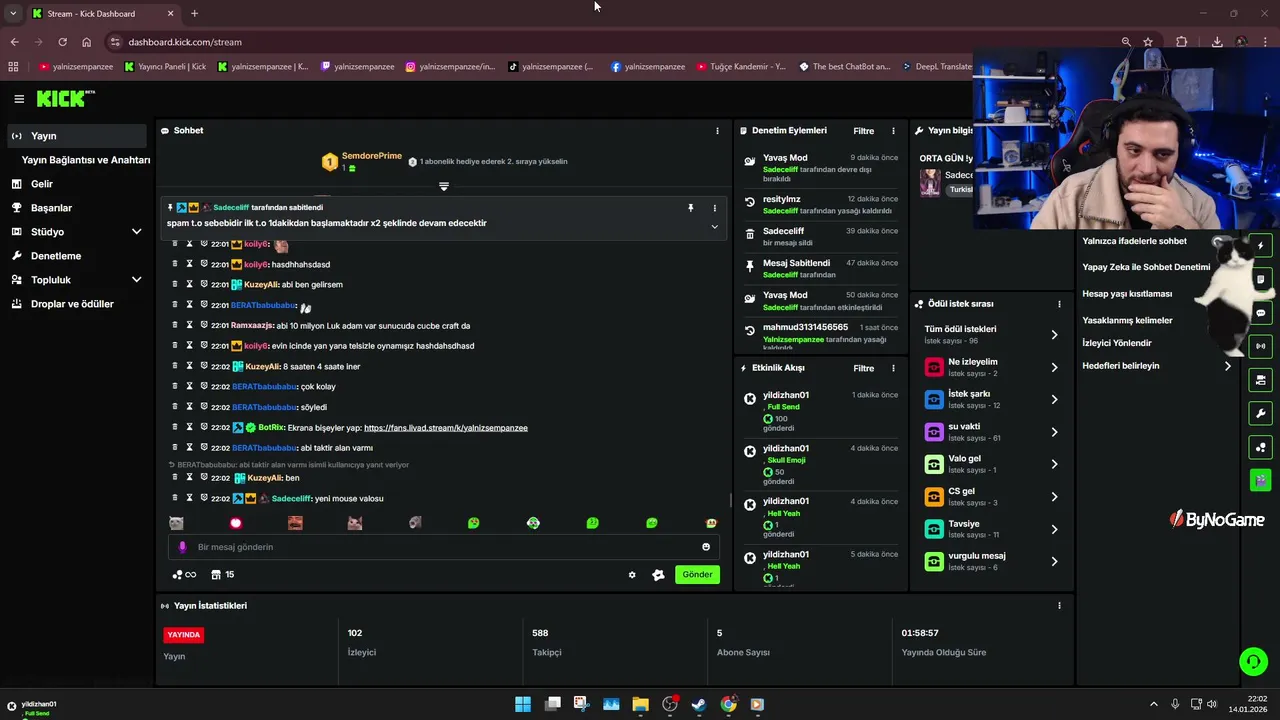Ban KuzeyAli's 'abi ben gelirsem' message via shield icon
1280x720 pixels.
(x=203, y=284)
